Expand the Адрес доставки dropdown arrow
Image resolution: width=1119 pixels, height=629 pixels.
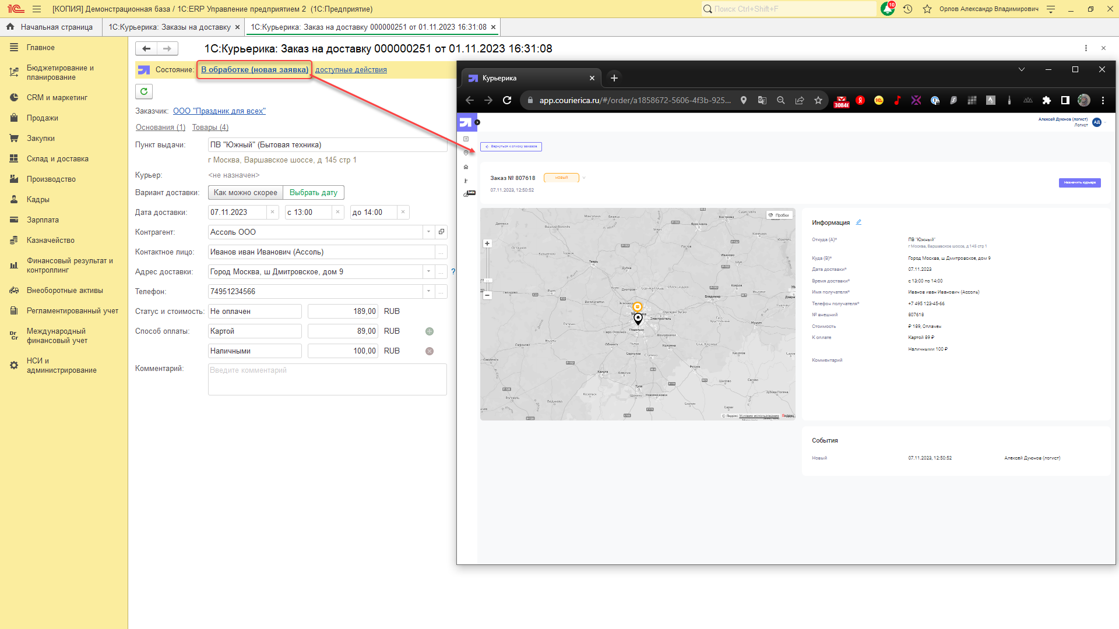pos(429,272)
